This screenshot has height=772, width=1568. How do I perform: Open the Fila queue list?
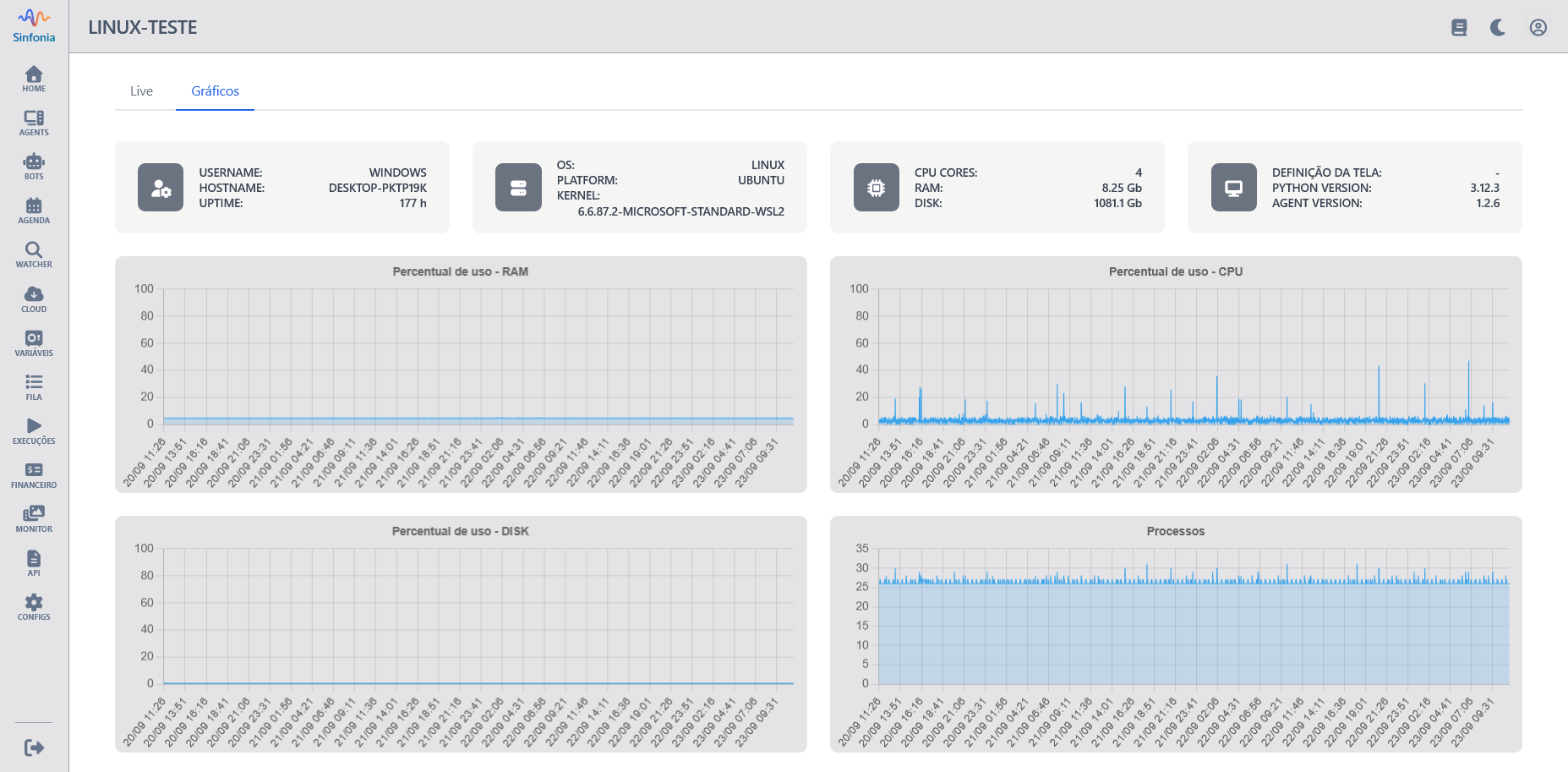click(34, 386)
